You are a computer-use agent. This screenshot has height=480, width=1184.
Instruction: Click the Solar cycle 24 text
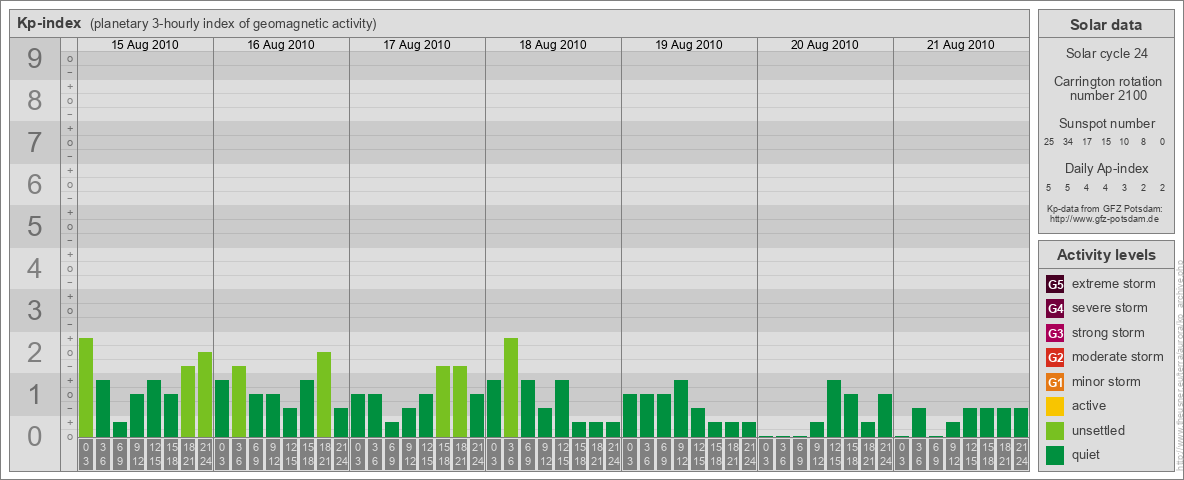coord(1106,54)
